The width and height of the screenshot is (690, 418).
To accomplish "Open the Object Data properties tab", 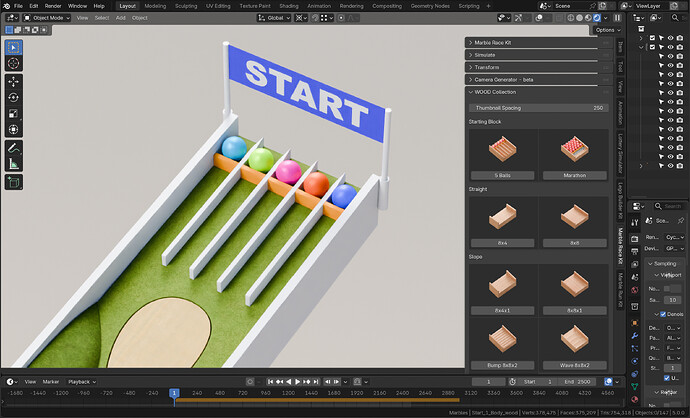I will click(634, 386).
